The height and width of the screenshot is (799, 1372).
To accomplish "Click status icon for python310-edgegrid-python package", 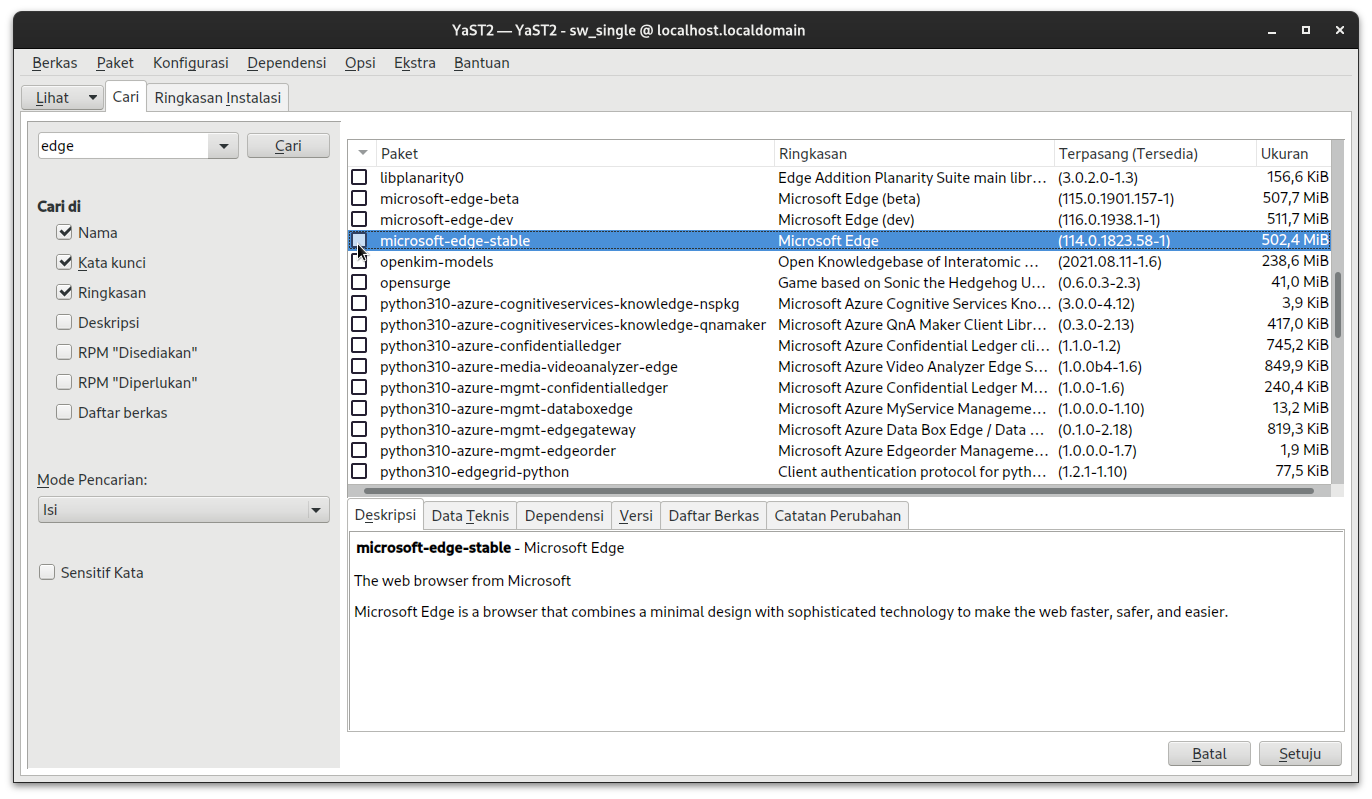I will coord(359,471).
